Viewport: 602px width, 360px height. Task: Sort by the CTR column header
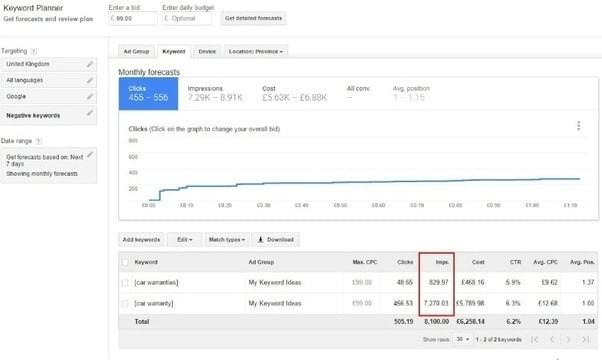pos(515,262)
